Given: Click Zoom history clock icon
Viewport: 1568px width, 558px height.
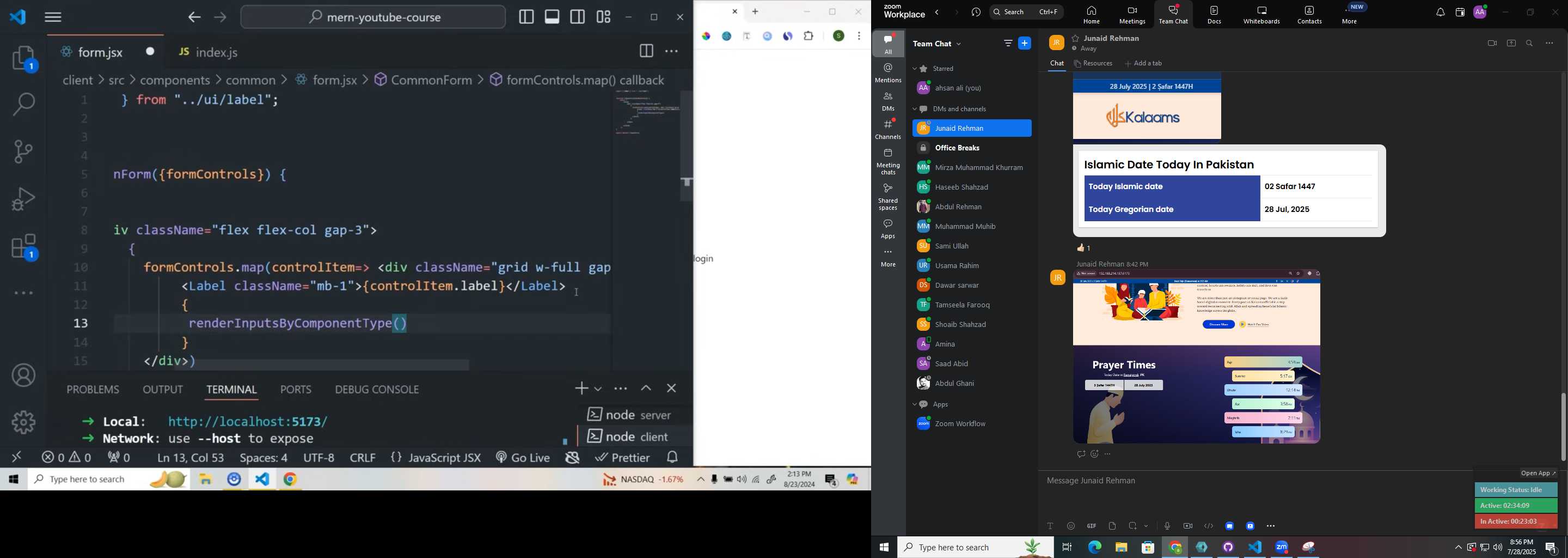Looking at the screenshot, I should [x=976, y=12].
